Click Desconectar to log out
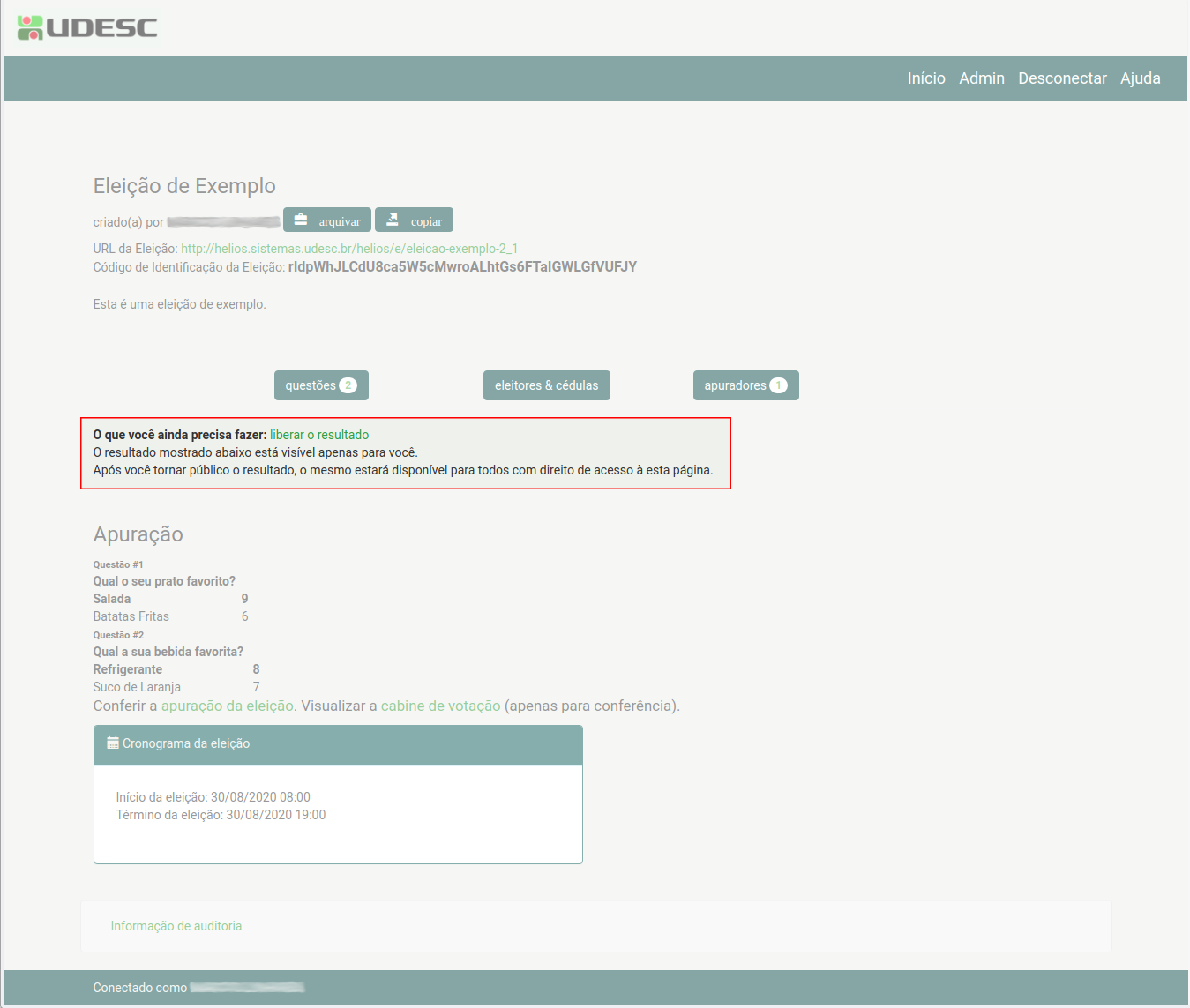The height and width of the screenshot is (1008, 1190). (1062, 78)
